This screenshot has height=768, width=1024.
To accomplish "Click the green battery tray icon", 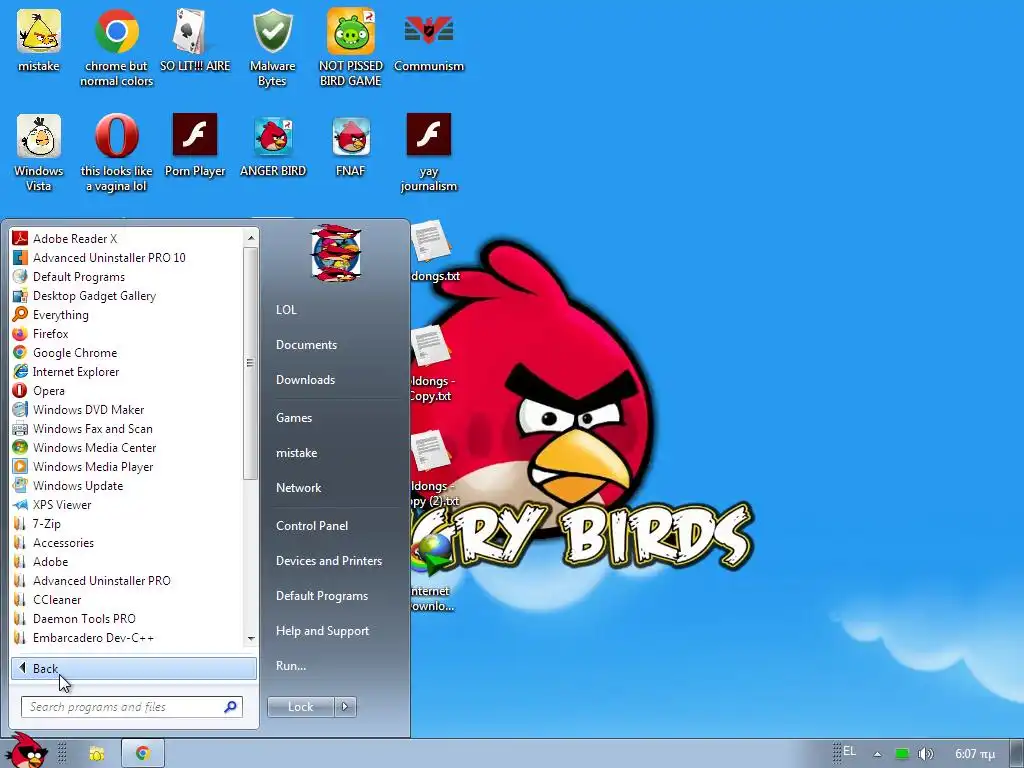I will click(x=902, y=754).
